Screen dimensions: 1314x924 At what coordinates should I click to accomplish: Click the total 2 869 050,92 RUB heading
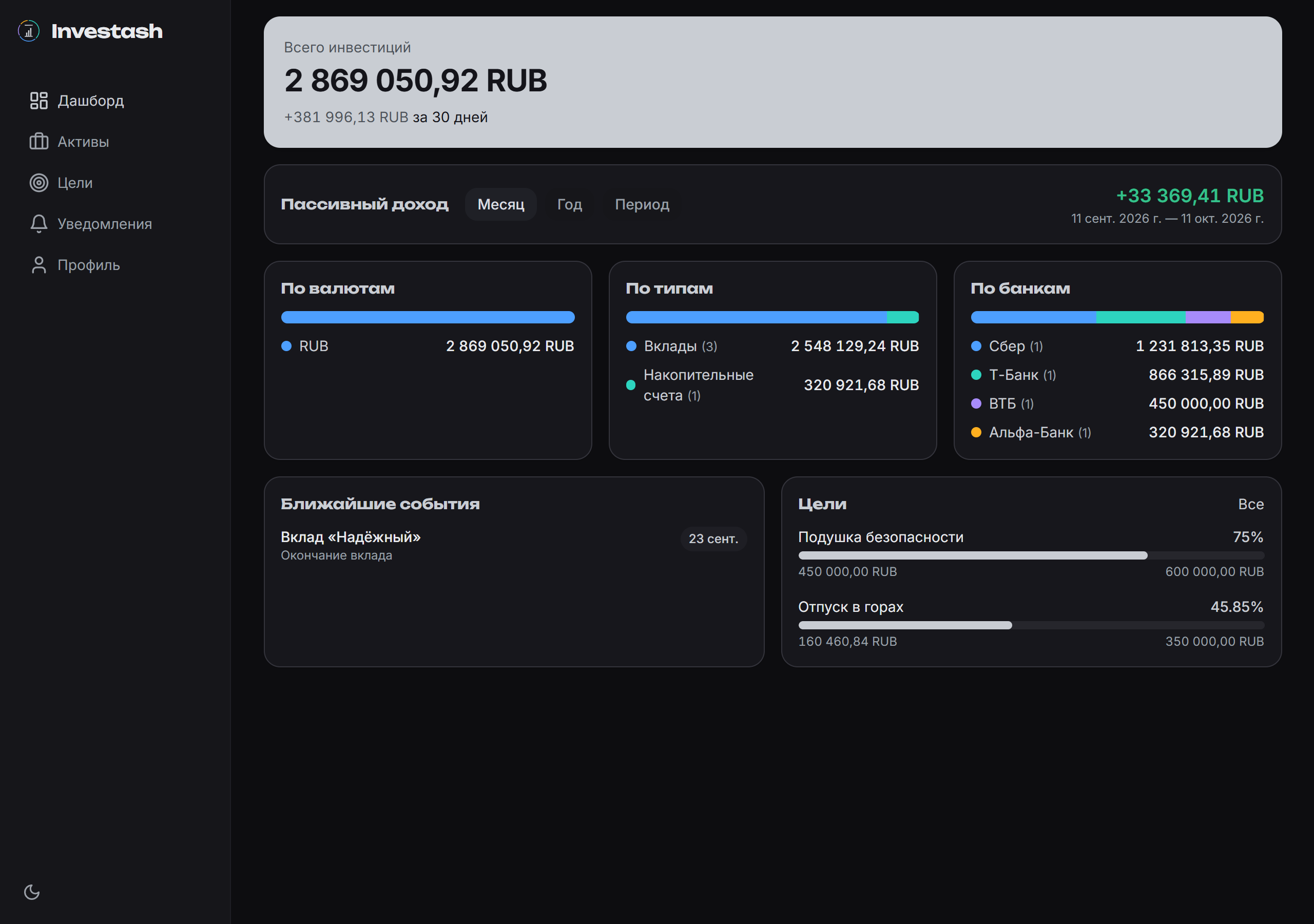coord(415,80)
